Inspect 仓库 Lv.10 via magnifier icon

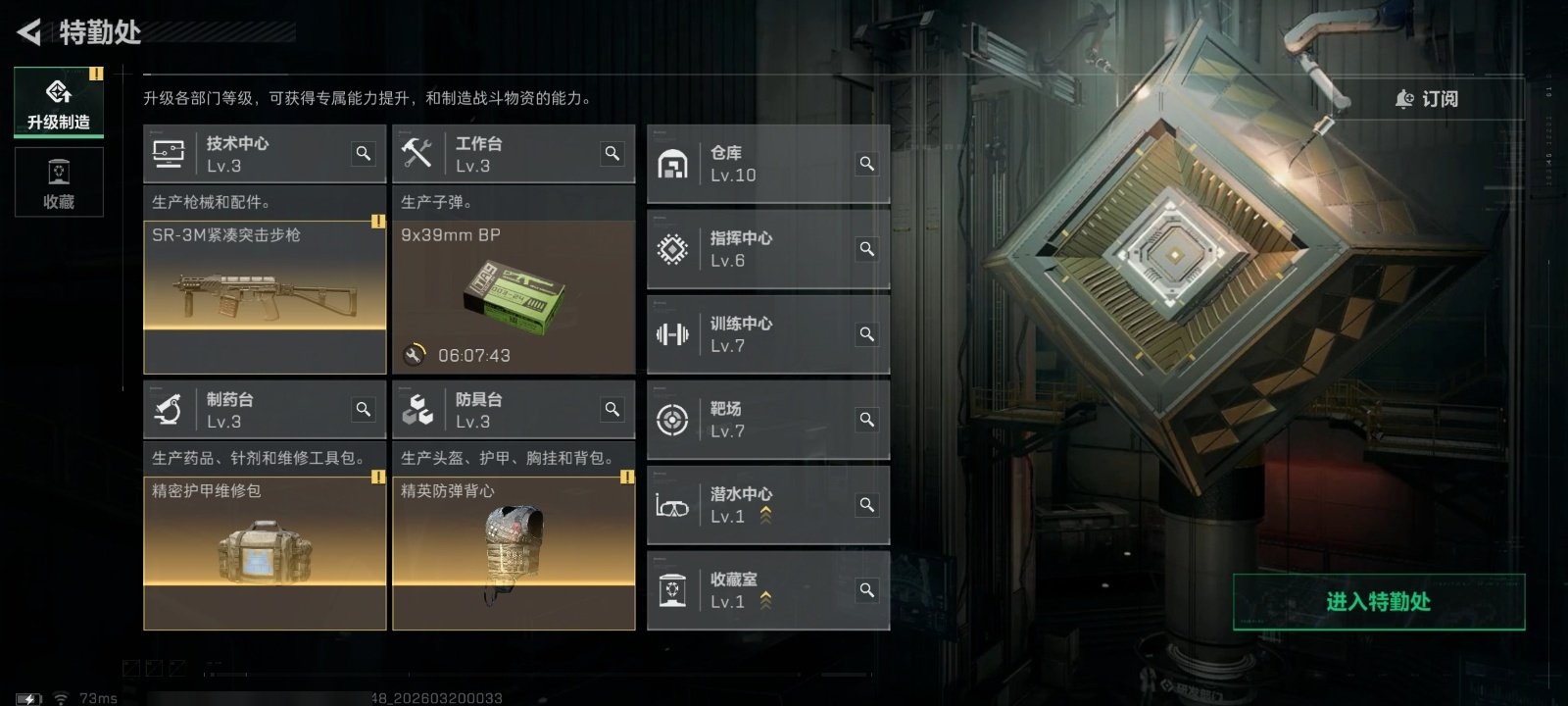pyautogui.click(x=867, y=163)
